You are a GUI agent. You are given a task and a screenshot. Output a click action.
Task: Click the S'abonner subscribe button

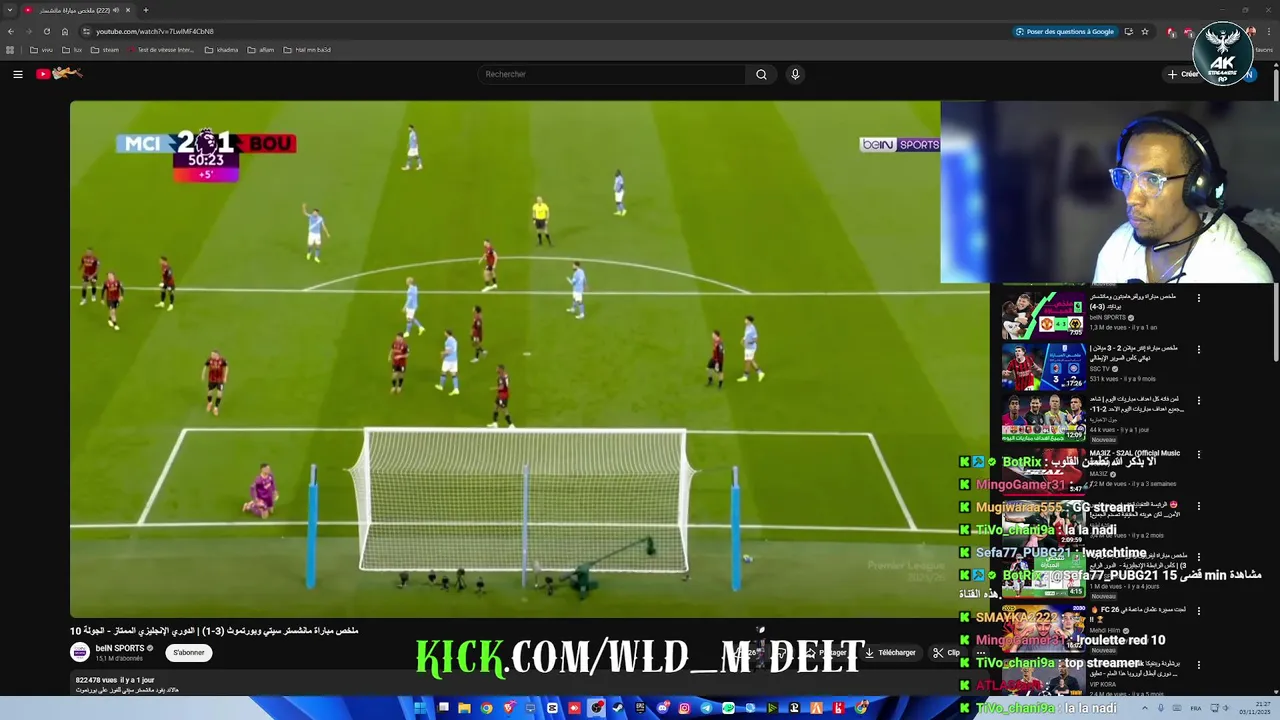(x=188, y=652)
